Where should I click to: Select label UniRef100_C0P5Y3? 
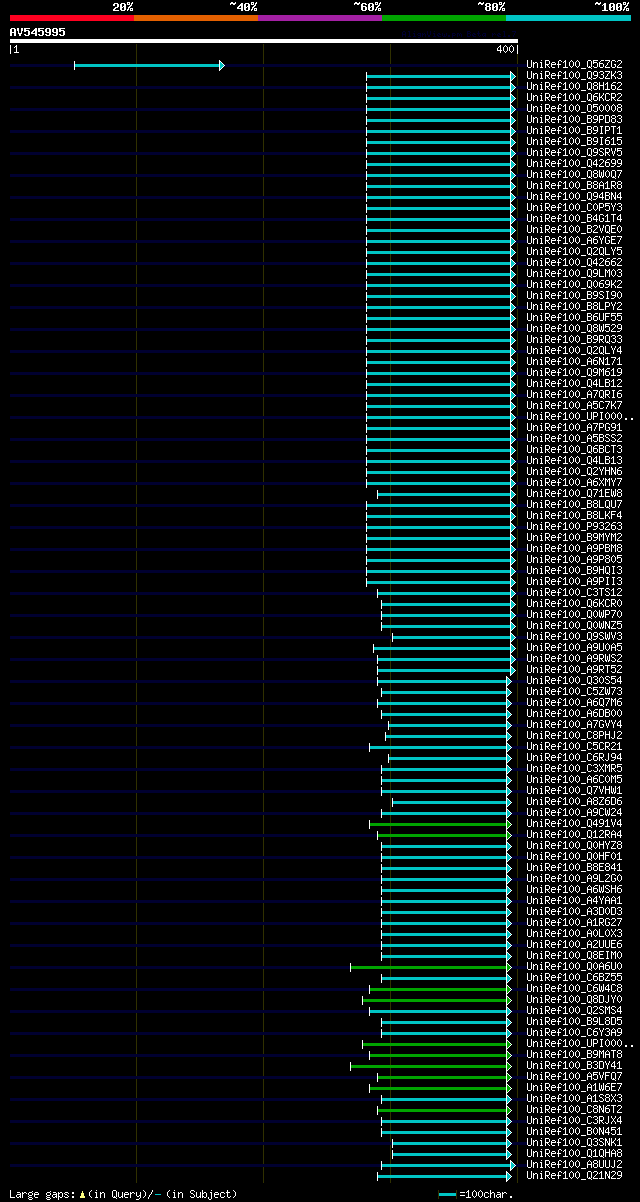pos(574,208)
